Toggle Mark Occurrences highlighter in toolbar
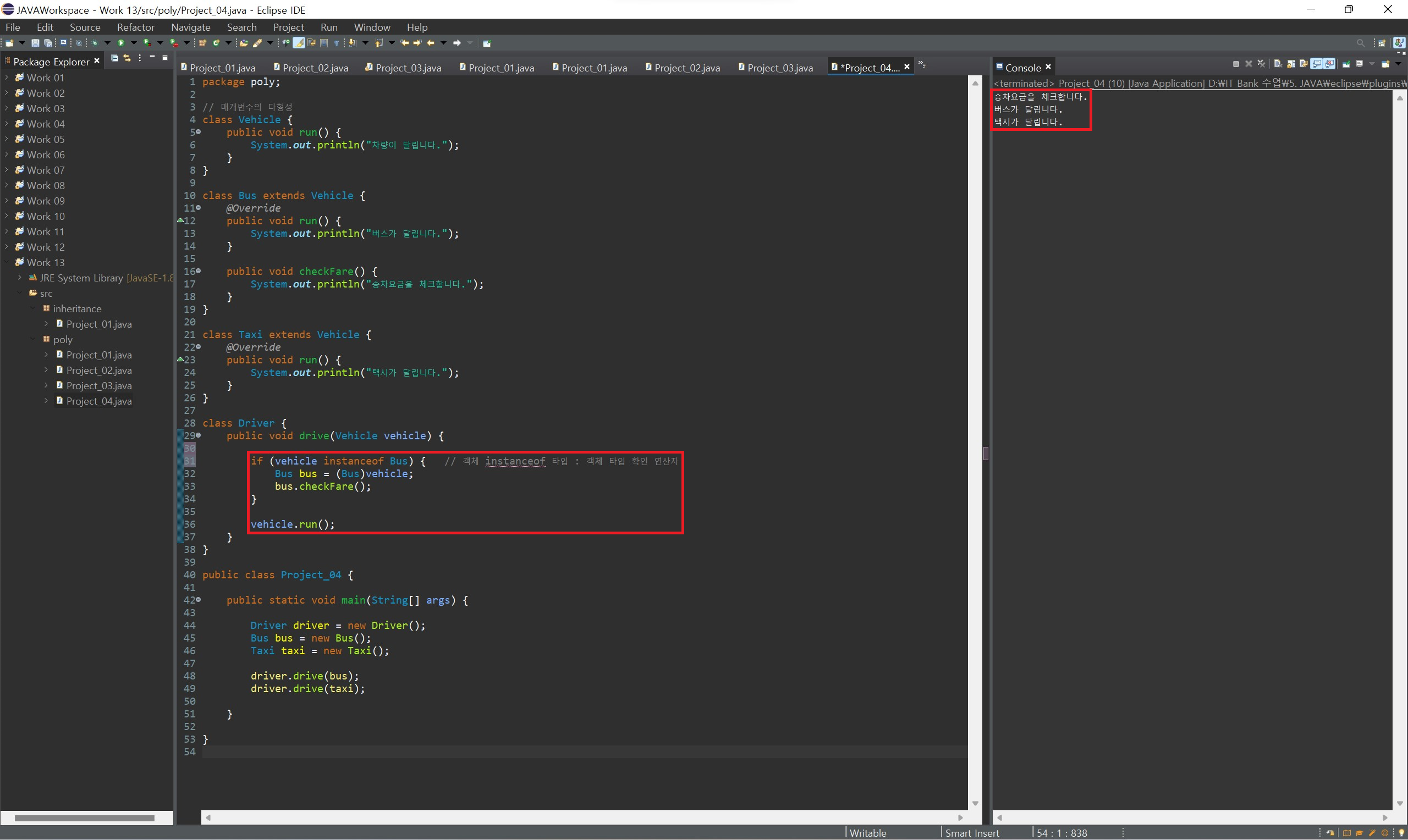 298,43
